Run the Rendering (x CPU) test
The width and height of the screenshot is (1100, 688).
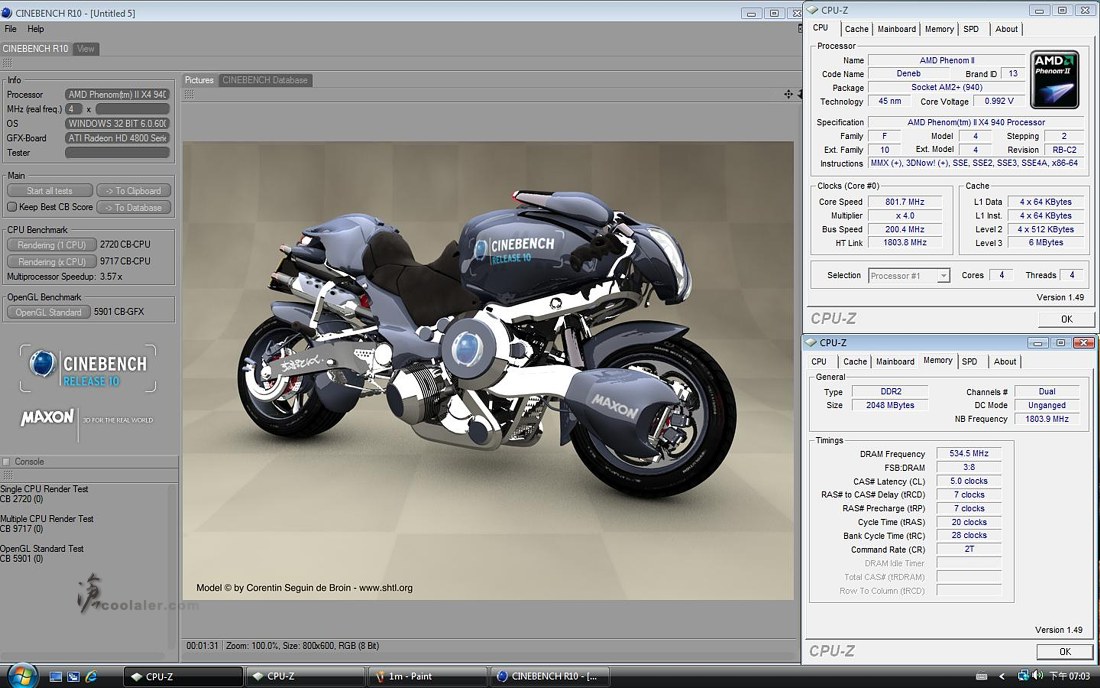tap(52, 262)
